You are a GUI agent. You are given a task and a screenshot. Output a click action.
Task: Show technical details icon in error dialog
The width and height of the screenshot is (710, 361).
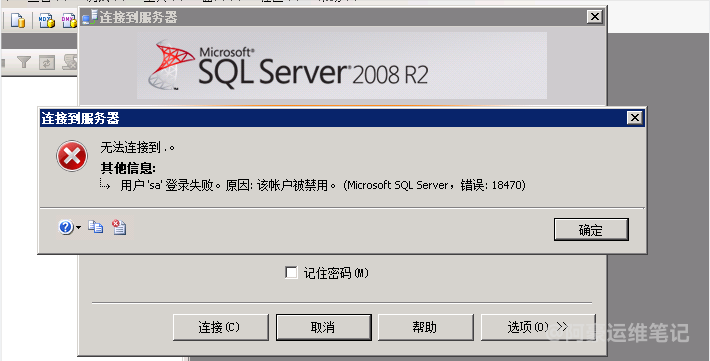(119, 227)
